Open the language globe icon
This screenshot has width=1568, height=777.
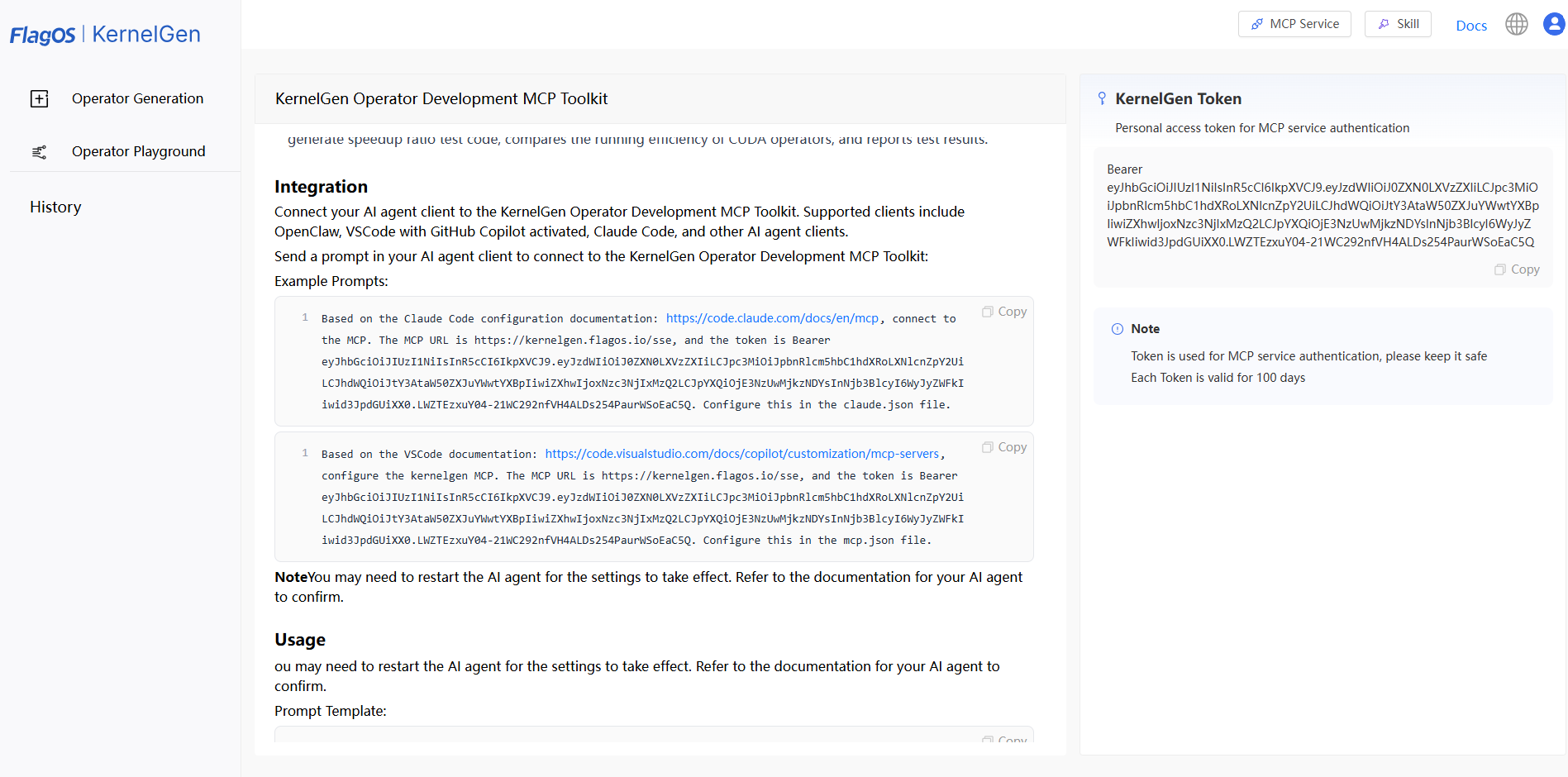pyautogui.click(x=1517, y=24)
